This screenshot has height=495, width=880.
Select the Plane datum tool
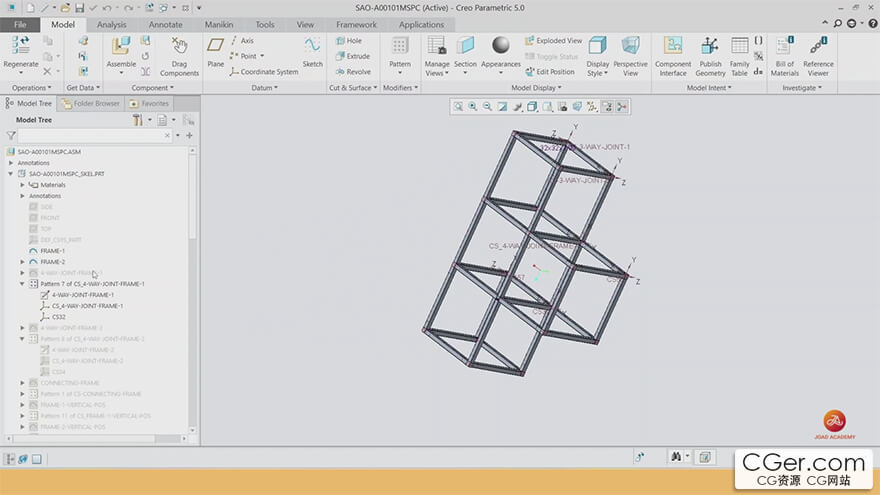click(215, 52)
